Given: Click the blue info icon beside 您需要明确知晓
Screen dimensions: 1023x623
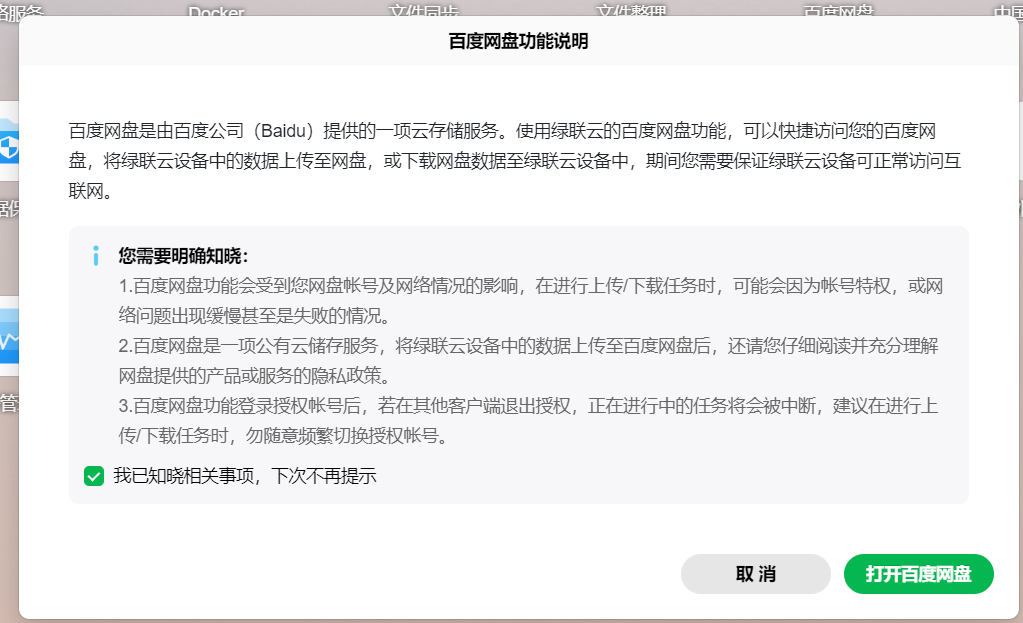Looking at the screenshot, I should coord(96,256).
